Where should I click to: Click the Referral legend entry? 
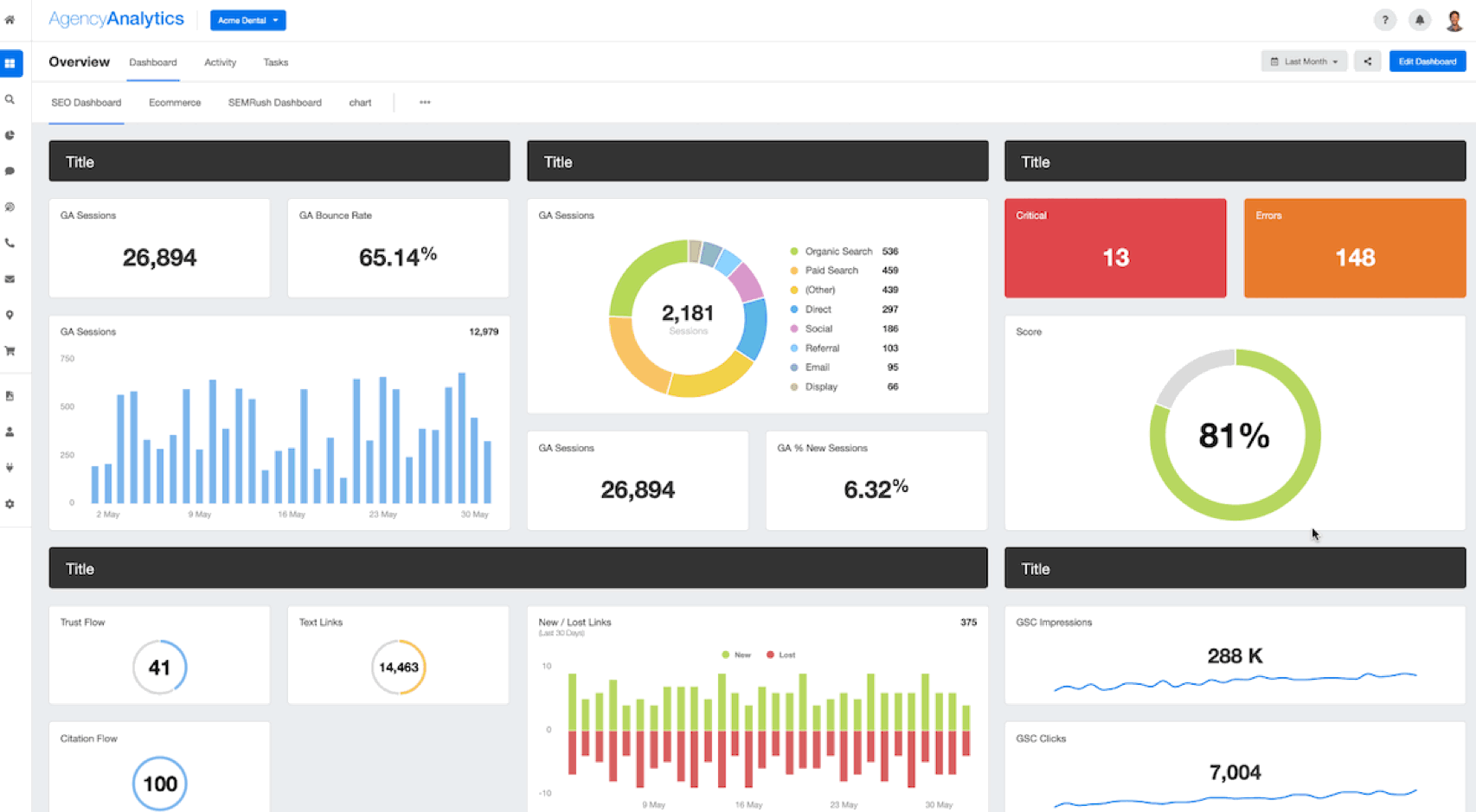click(x=844, y=348)
